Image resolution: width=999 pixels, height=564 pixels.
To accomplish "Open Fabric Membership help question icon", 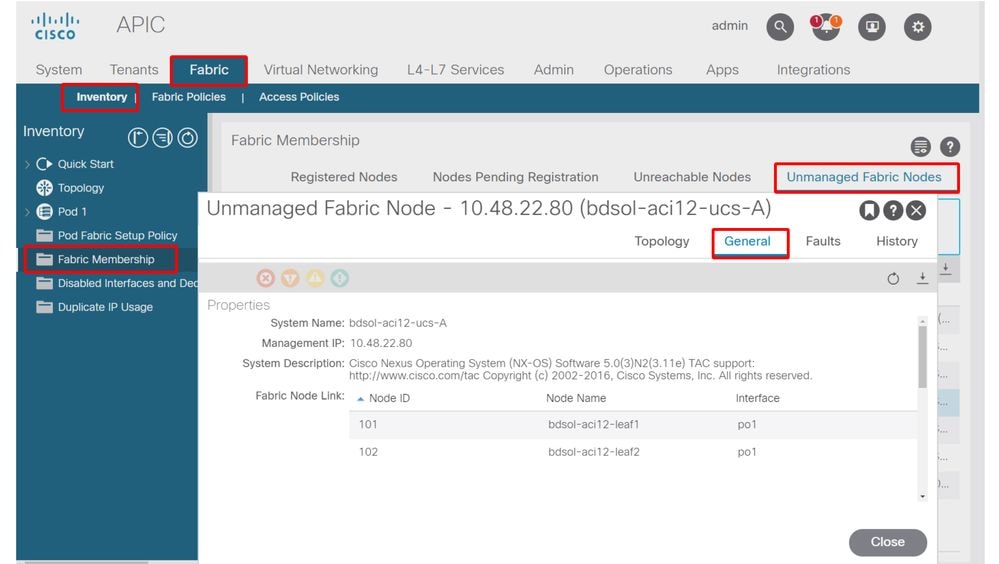I will 950,147.
